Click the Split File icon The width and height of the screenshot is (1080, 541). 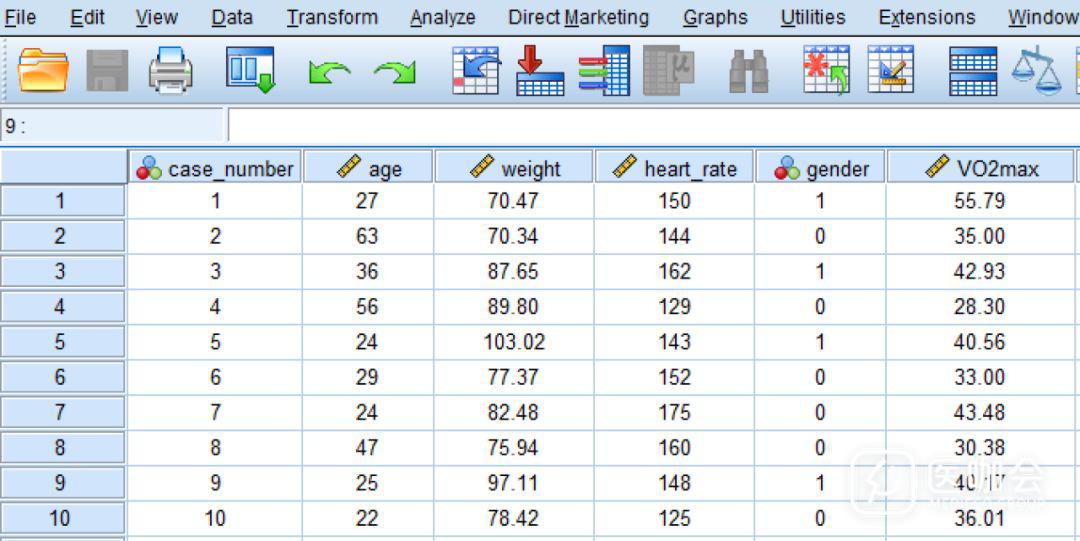pyautogui.click(x=972, y=71)
